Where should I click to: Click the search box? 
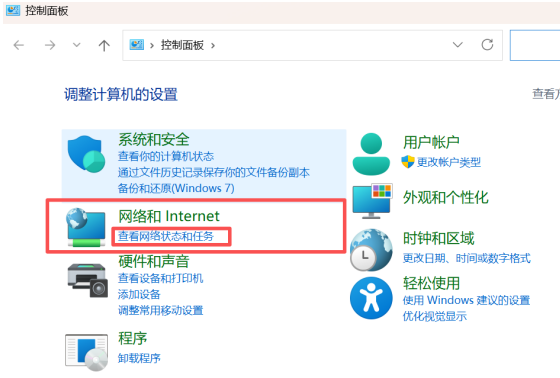coord(535,45)
